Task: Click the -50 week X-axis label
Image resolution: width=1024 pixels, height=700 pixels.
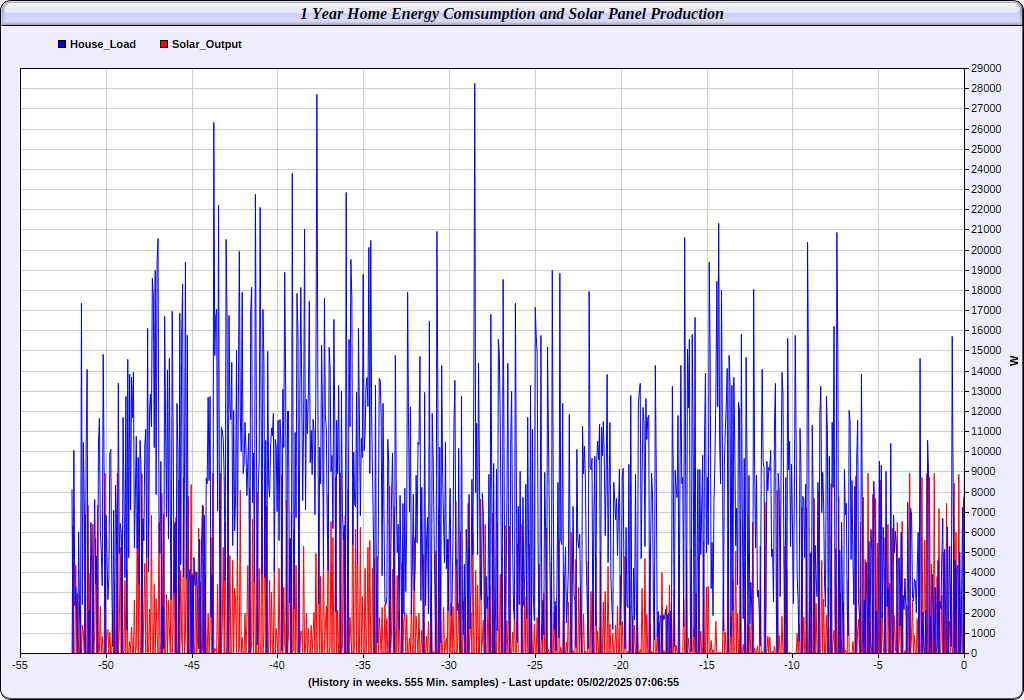Action: (106, 665)
